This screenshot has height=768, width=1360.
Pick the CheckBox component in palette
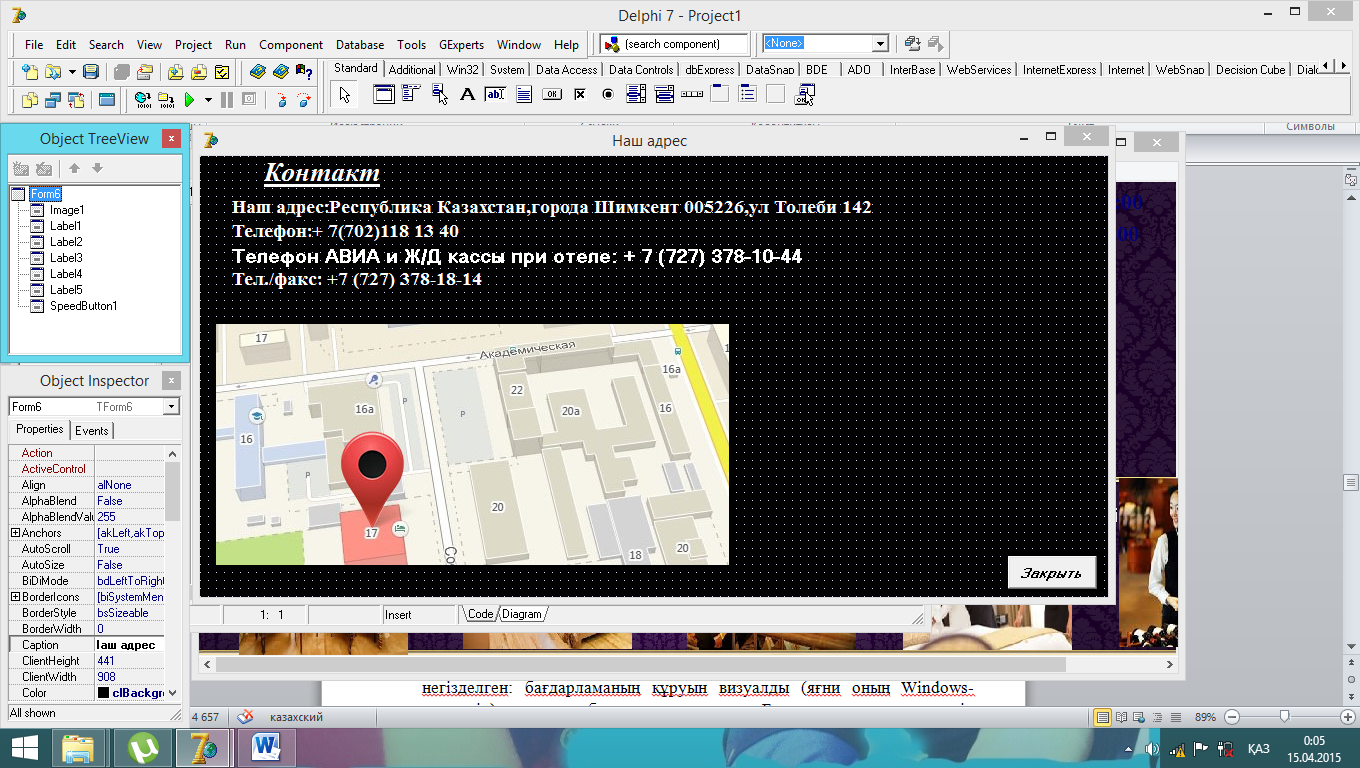pyautogui.click(x=579, y=95)
